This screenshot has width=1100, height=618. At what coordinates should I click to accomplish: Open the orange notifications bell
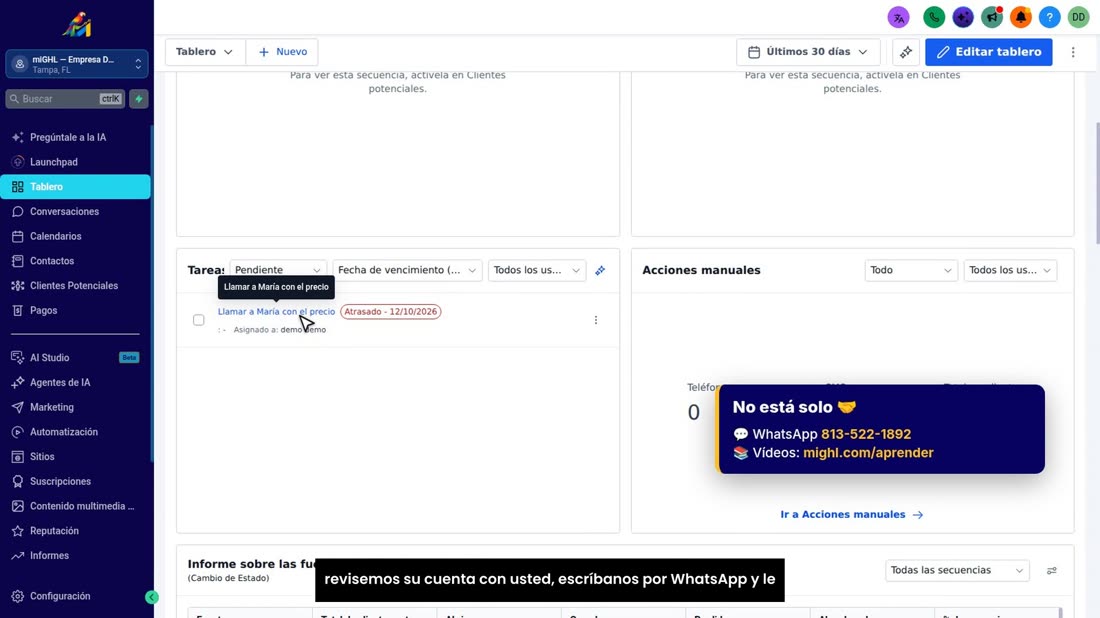(x=1020, y=17)
